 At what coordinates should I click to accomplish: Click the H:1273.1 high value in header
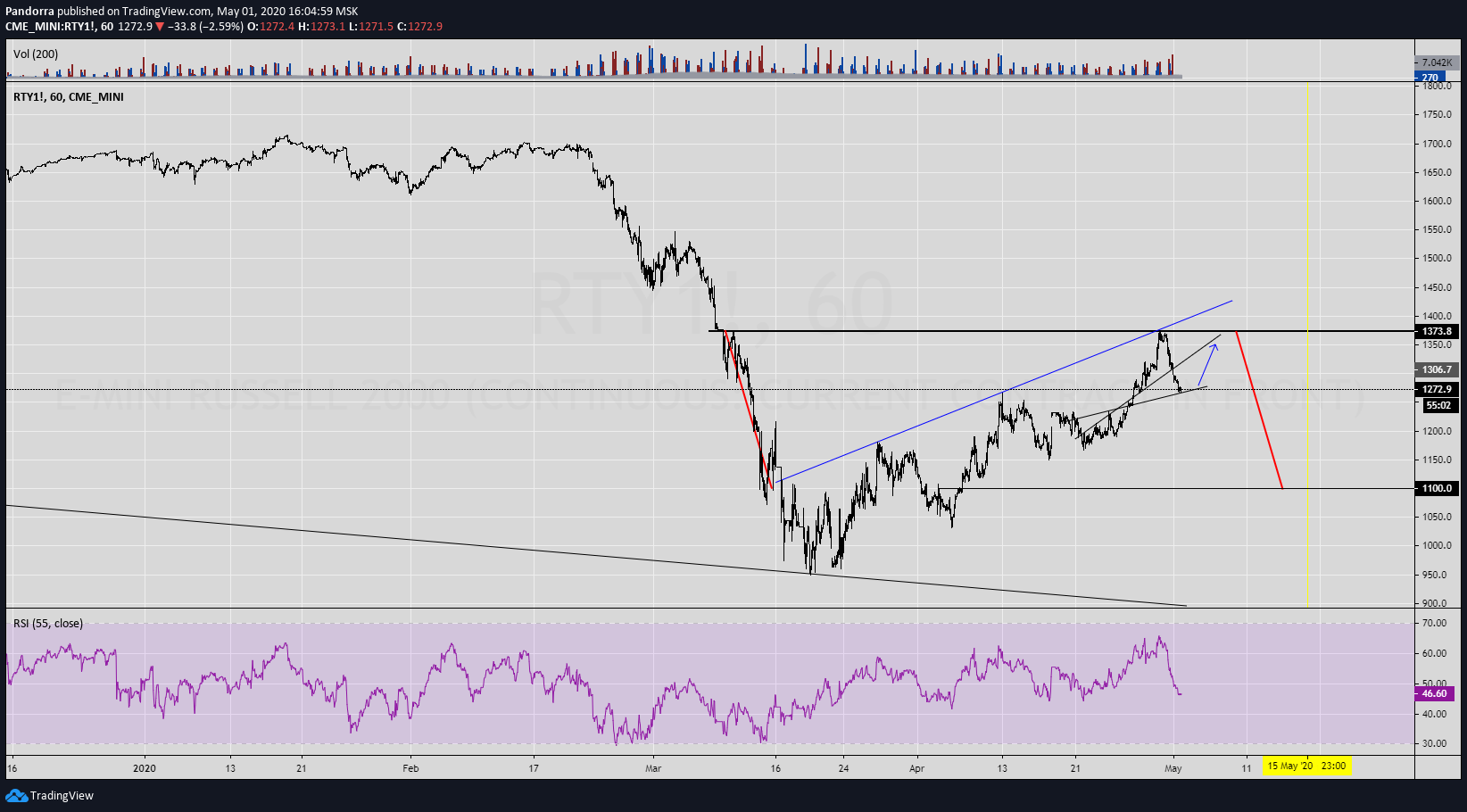click(x=321, y=26)
